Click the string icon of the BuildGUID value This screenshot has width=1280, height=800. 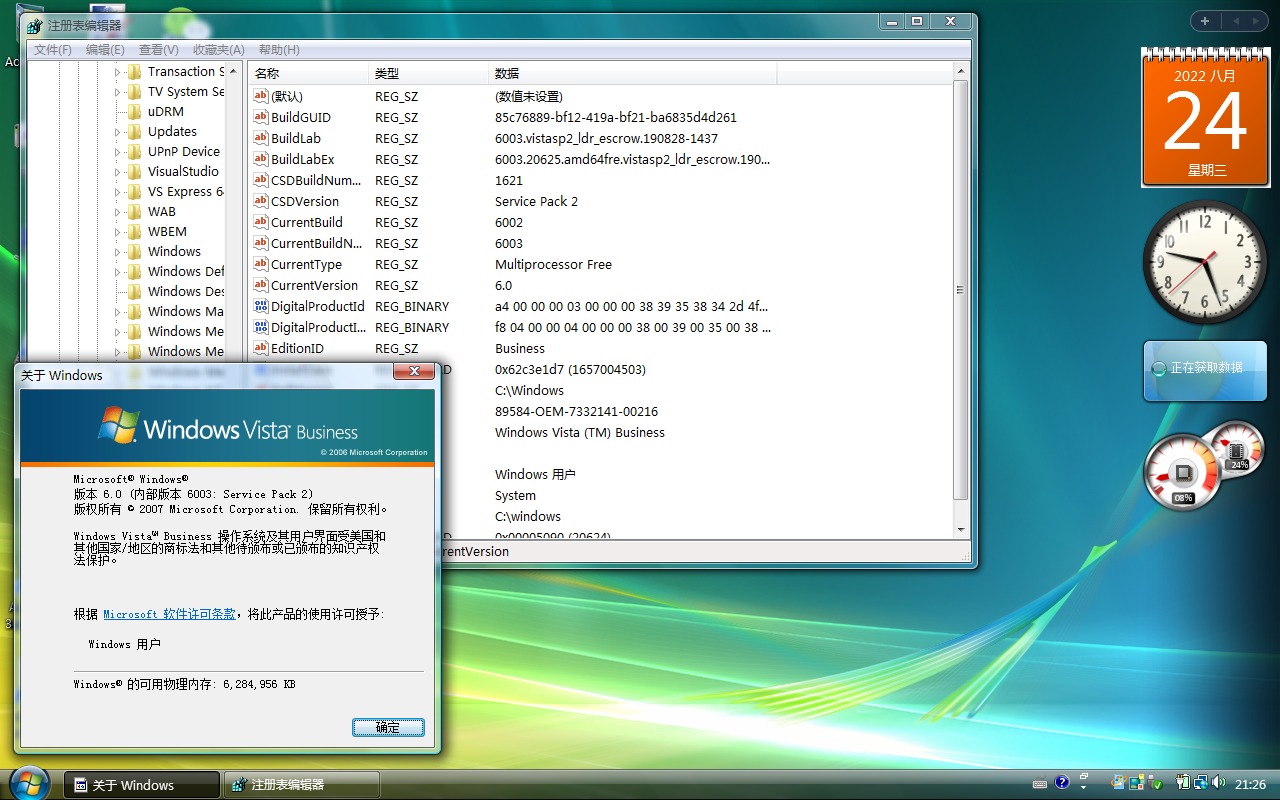[x=261, y=117]
